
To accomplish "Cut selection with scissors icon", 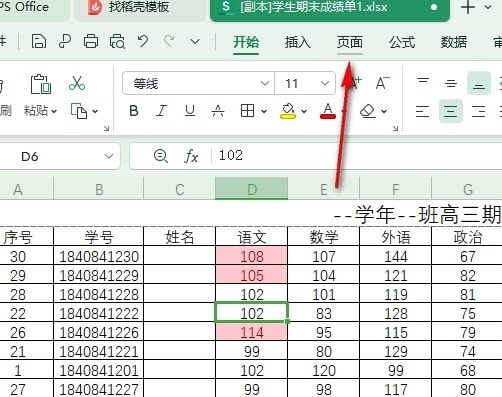I will pos(77,83).
